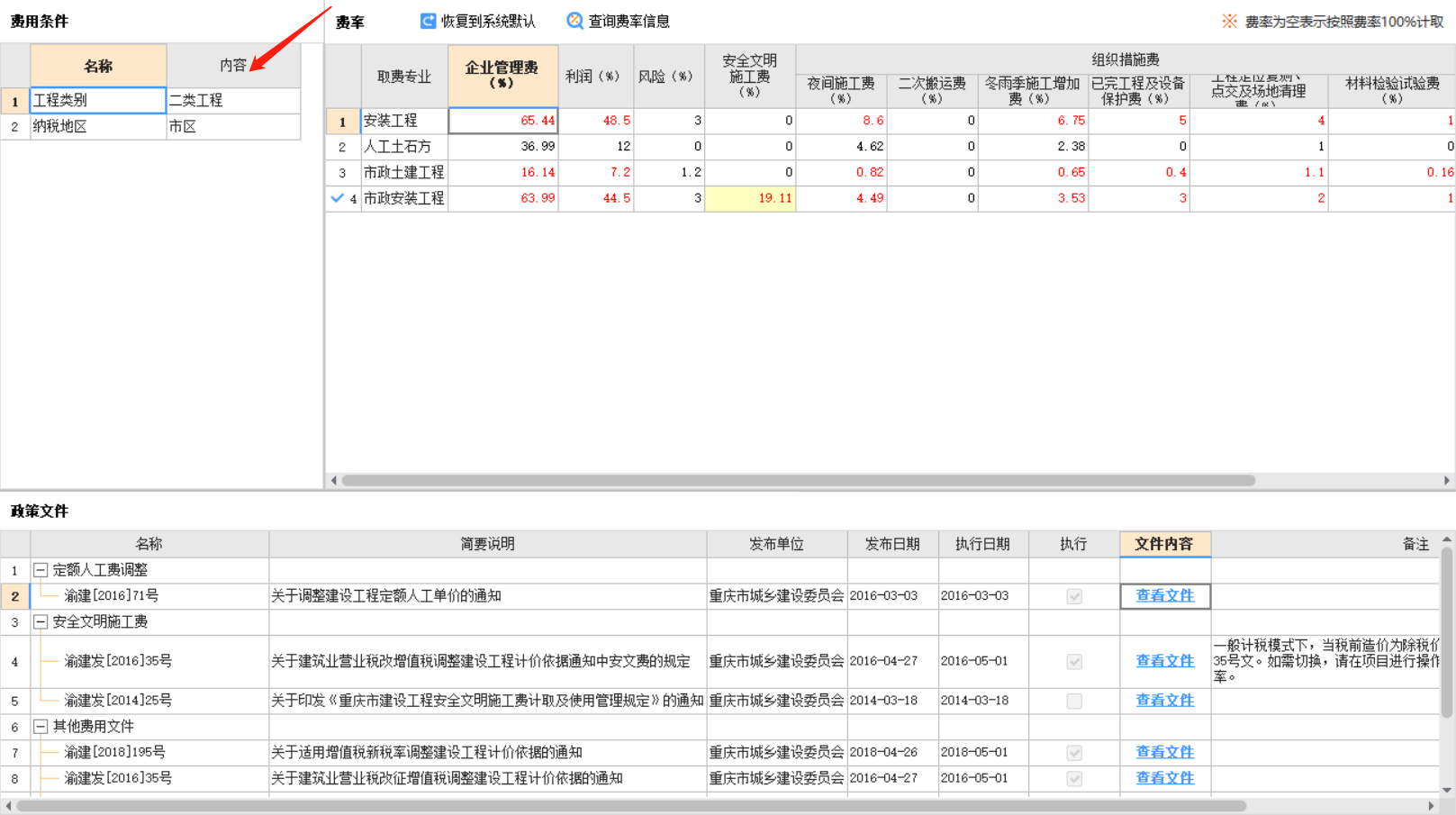Open 查看文件 link for 渝建发[2014]25号
Screen dimensions: 1456x815
pos(1164,700)
